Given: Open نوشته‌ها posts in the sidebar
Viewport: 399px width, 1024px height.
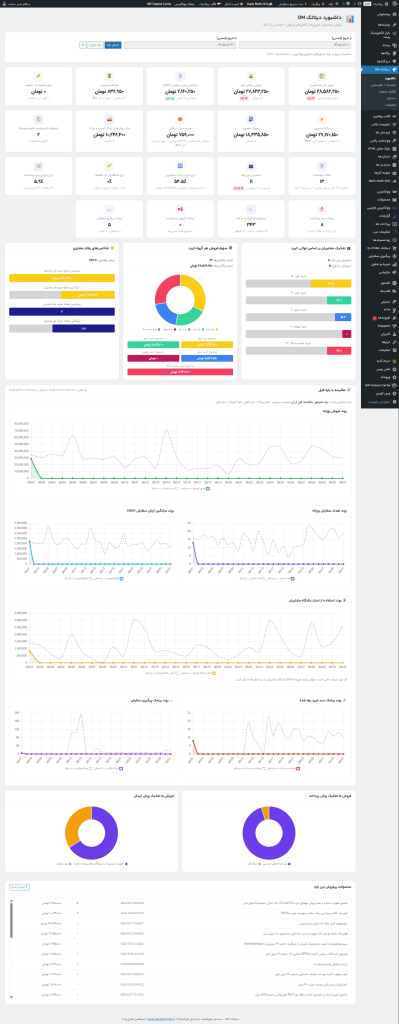Looking at the screenshot, I should click(379, 25).
